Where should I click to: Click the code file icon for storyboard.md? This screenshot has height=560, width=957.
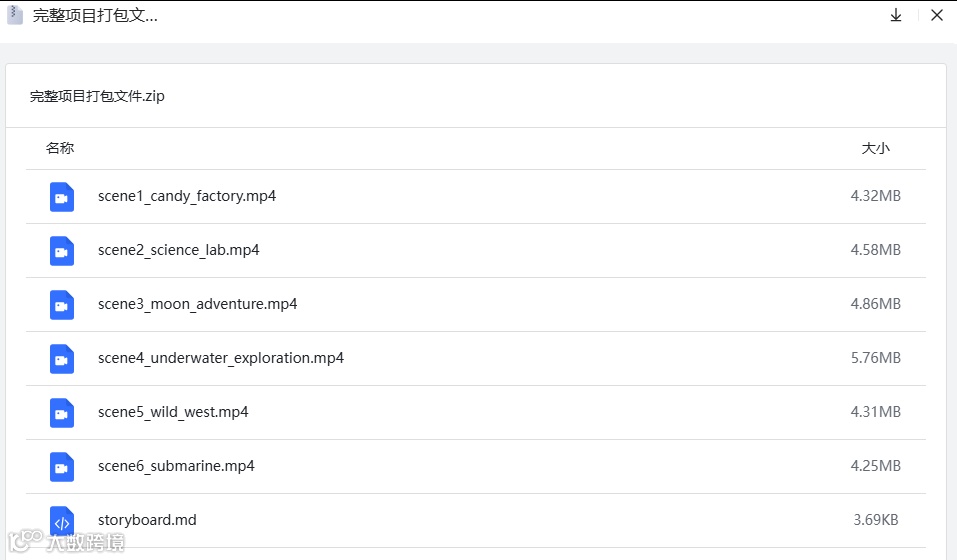coord(62,521)
